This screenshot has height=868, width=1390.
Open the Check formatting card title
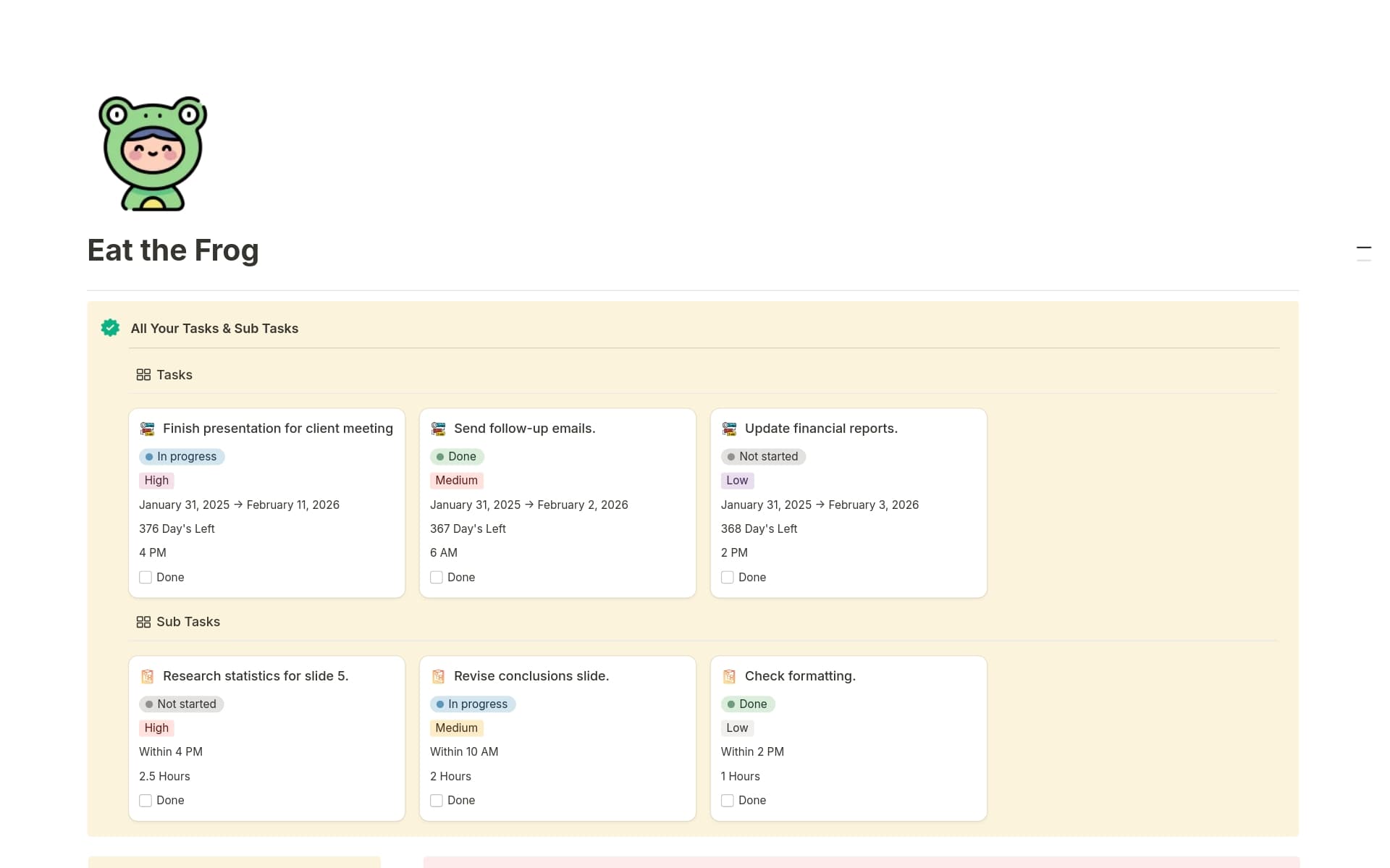coord(800,676)
